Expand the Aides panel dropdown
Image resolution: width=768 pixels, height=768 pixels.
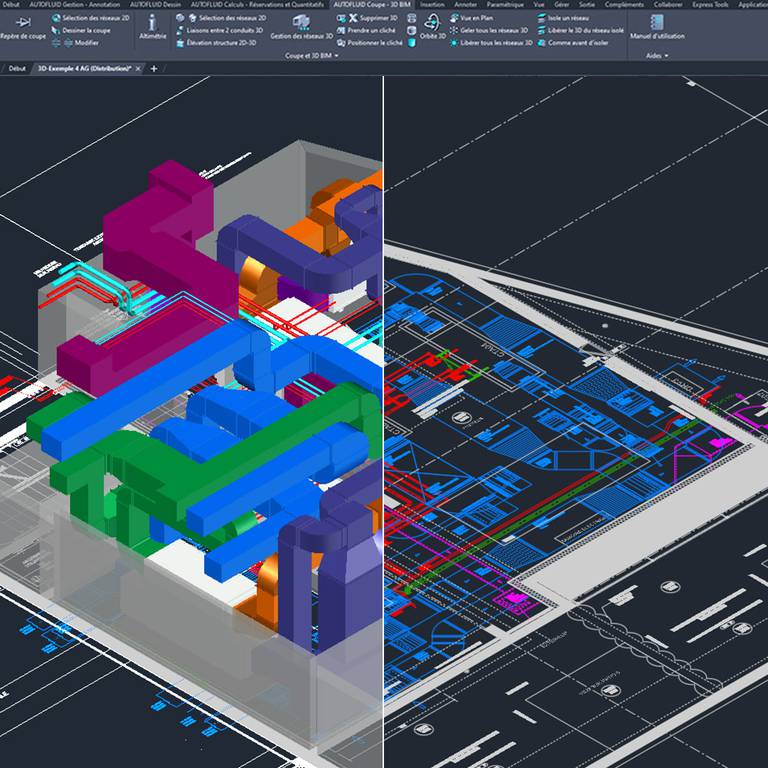[x=657, y=56]
